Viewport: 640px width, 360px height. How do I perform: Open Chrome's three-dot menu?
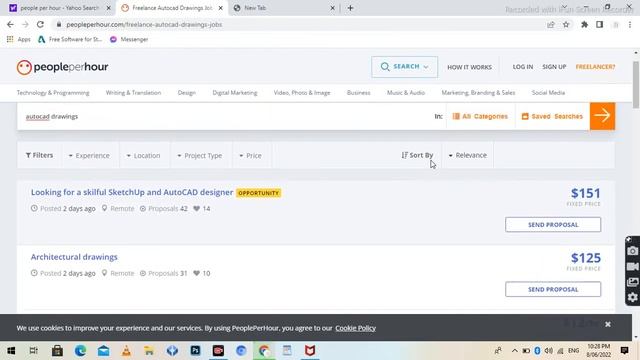click(630, 24)
